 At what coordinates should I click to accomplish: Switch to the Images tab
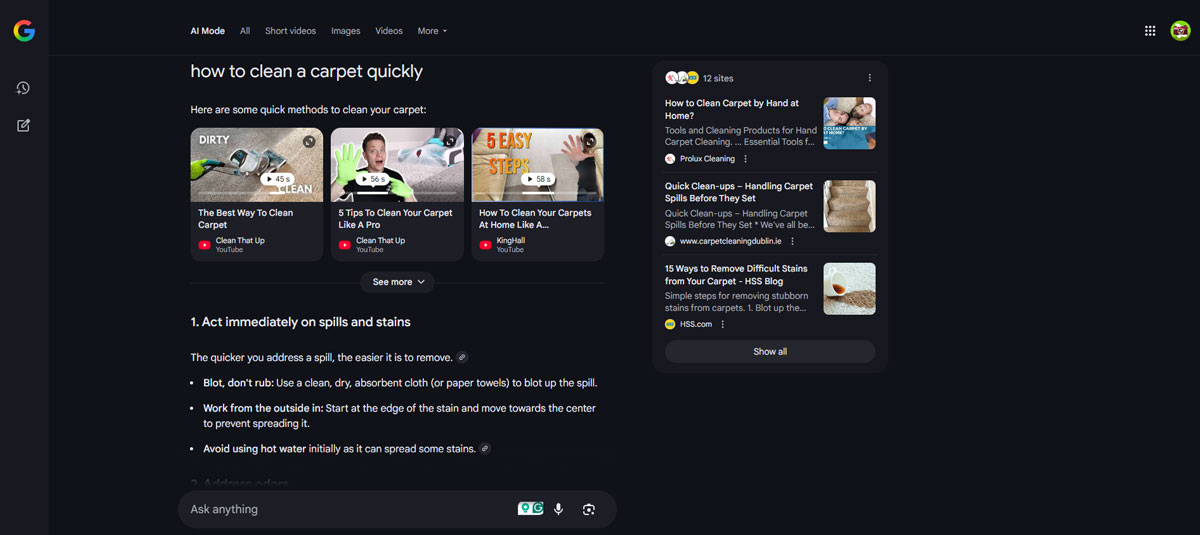[x=345, y=31]
